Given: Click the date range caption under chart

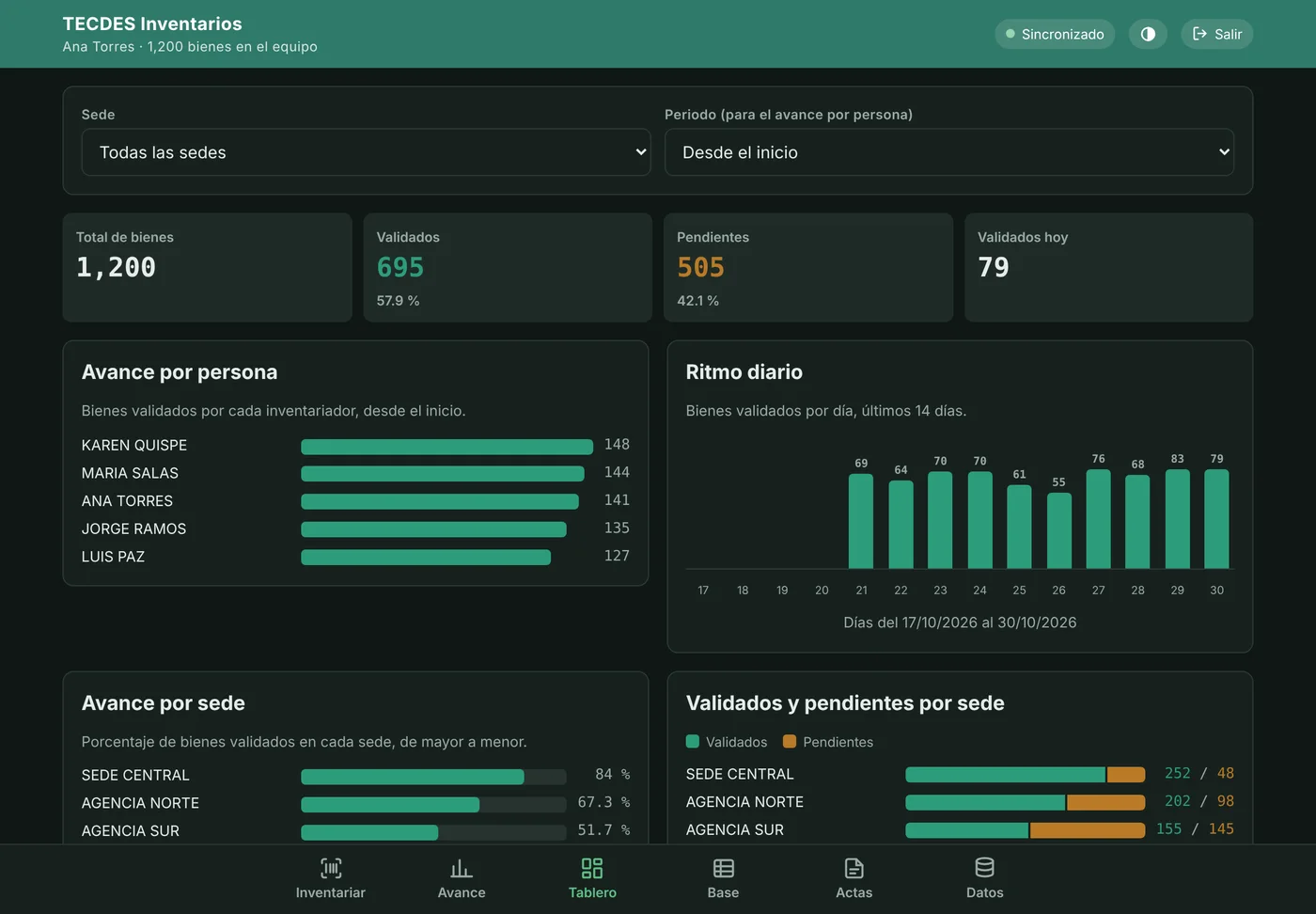Looking at the screenshot, I should point(960,622).
